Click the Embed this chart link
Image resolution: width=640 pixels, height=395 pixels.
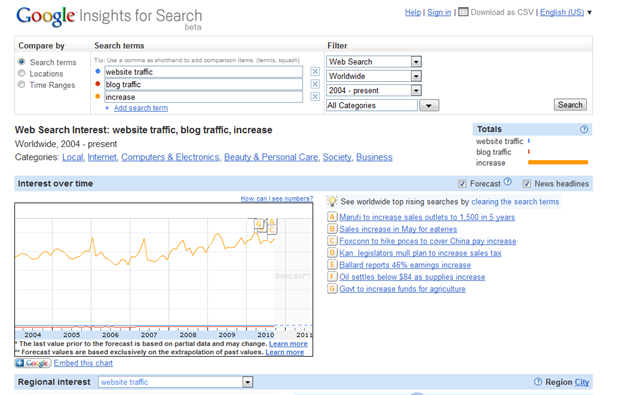(83, 363)
